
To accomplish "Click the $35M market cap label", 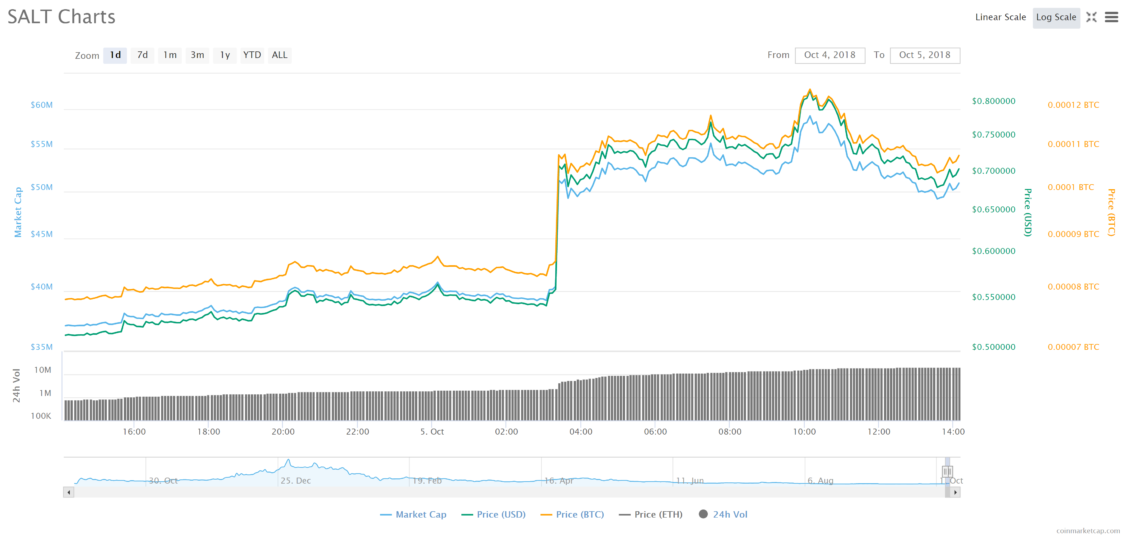I will click(x=42, y=347).
